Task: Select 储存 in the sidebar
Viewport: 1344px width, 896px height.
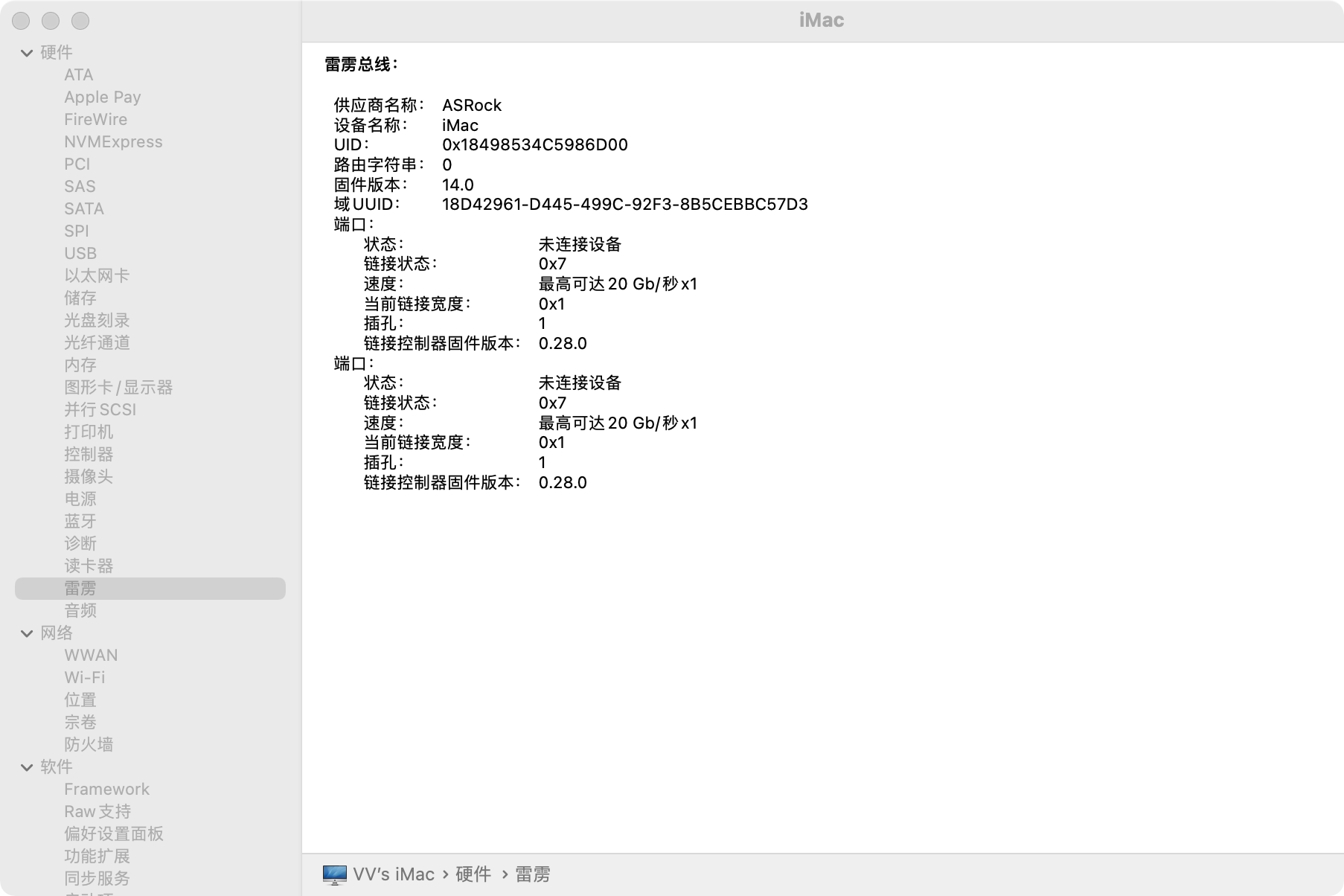Action: 80,298
